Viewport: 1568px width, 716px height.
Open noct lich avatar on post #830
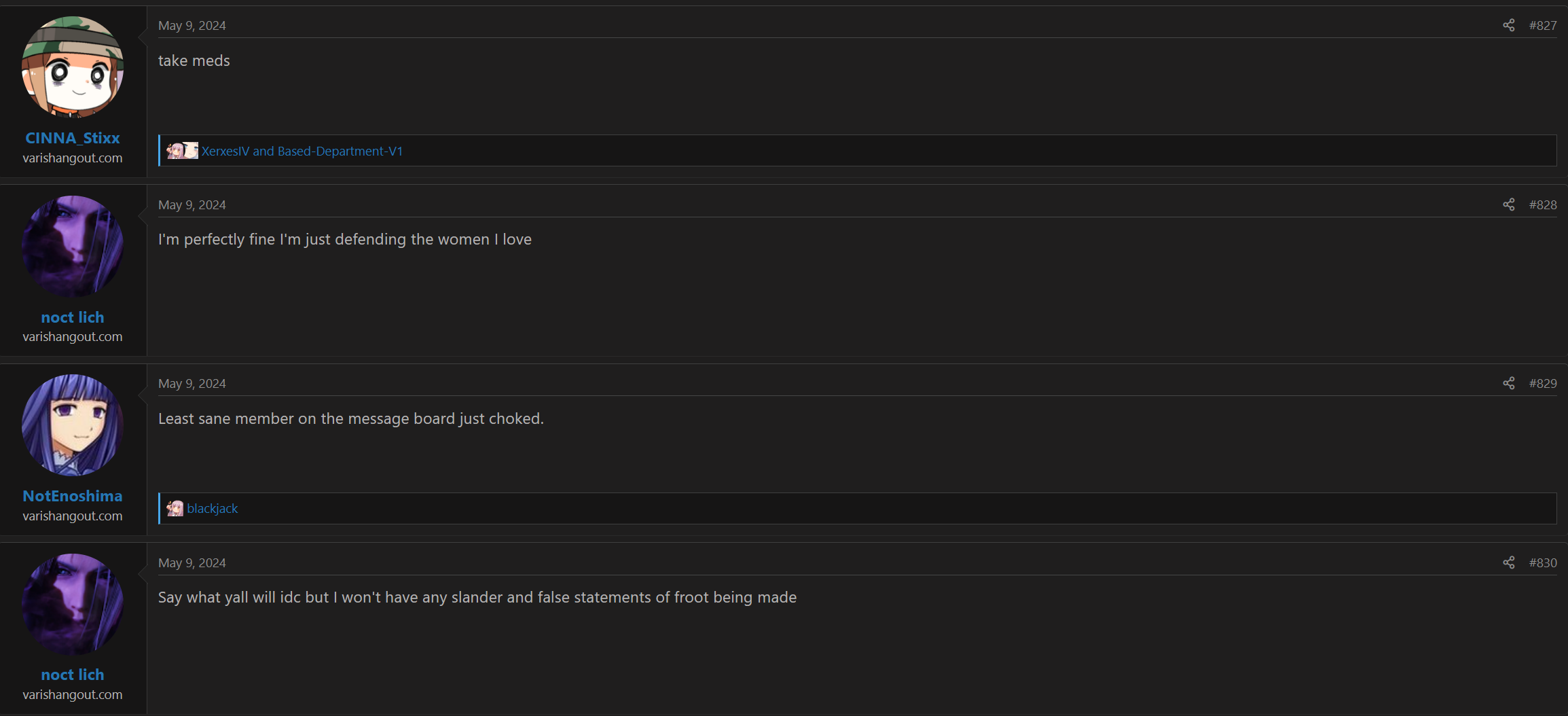[x=73, y=604]
